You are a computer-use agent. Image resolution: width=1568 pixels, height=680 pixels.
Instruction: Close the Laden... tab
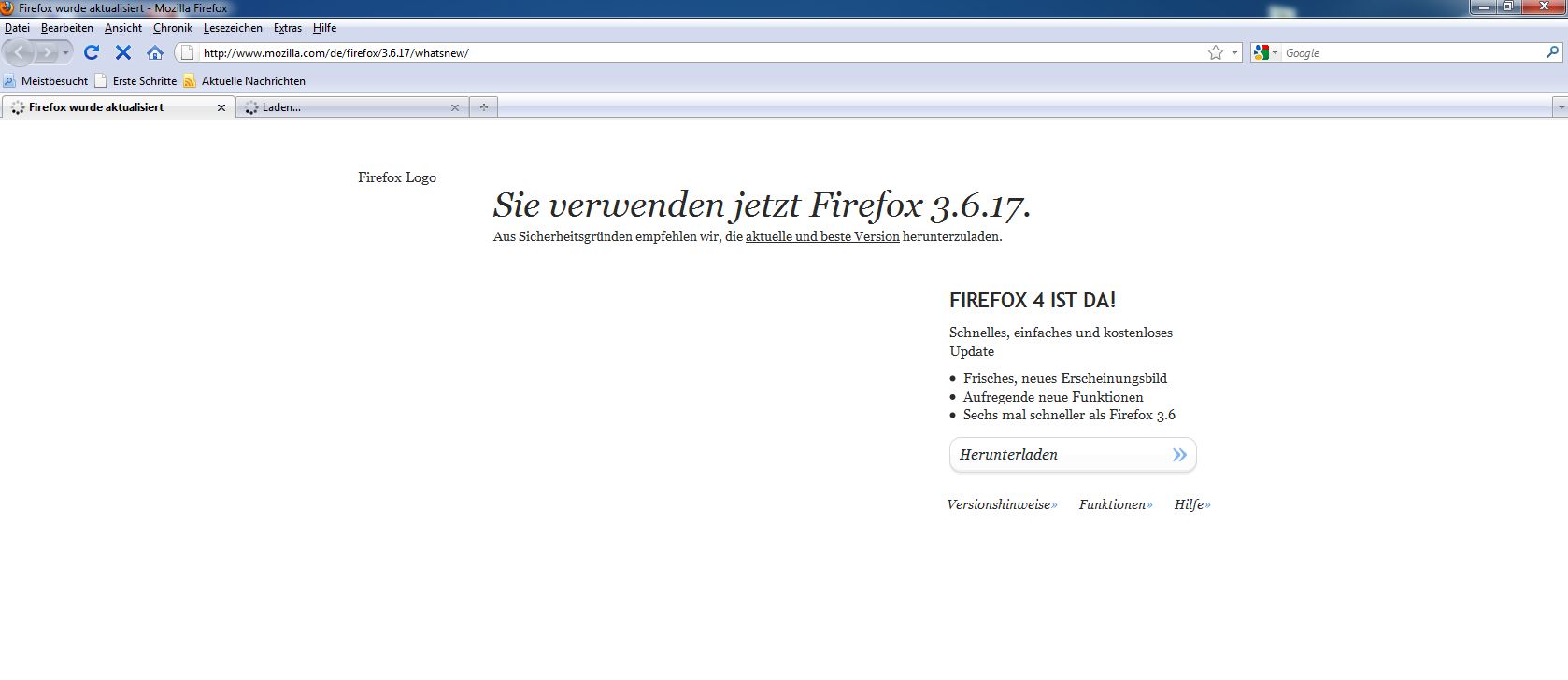coord(455,107)
